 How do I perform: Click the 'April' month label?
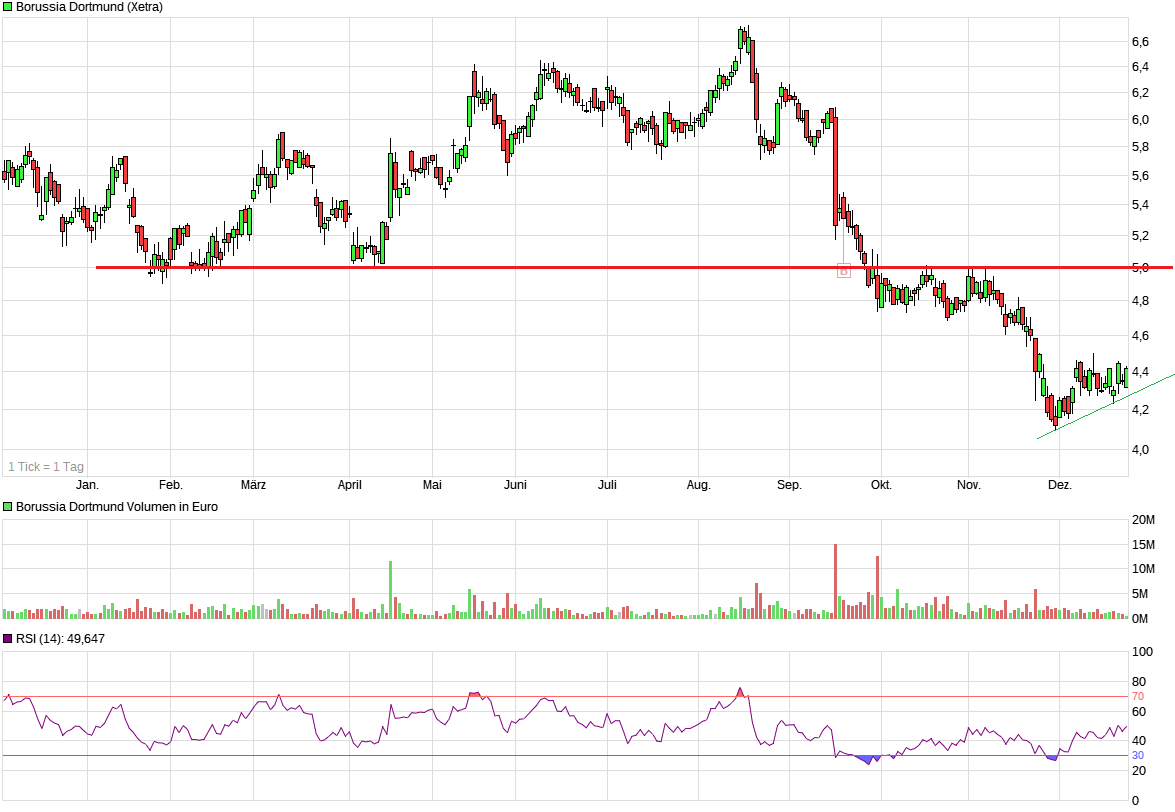(349, 485)
